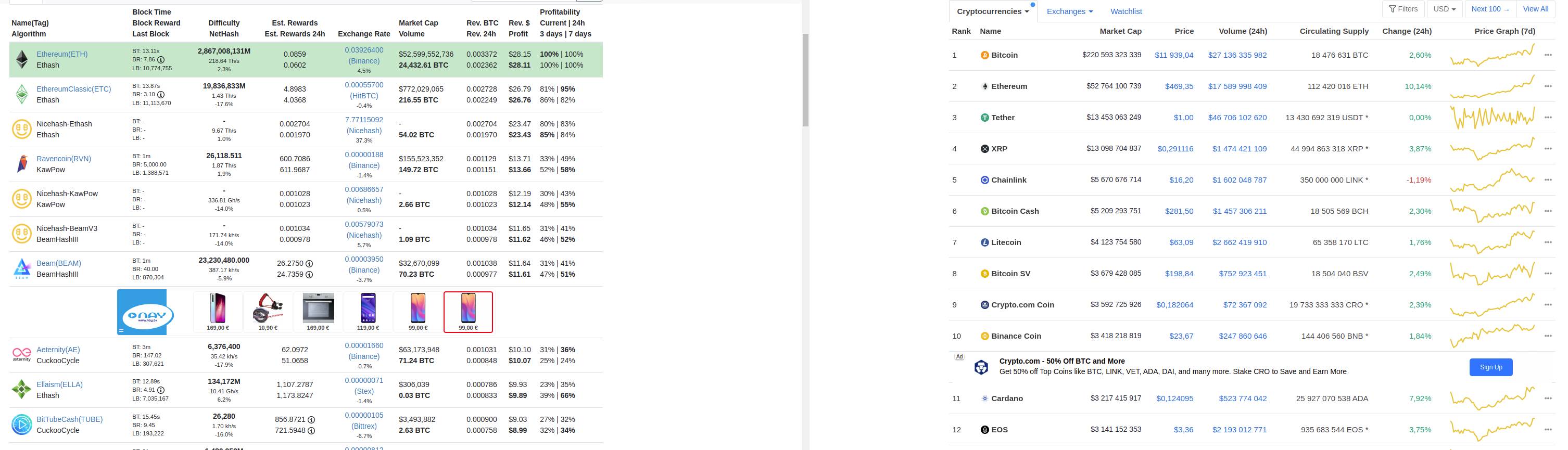Screen dimensions: 1568x450
Task: Click info icon beside Ethereum block reward 7.86
Action: coord(161,60)
